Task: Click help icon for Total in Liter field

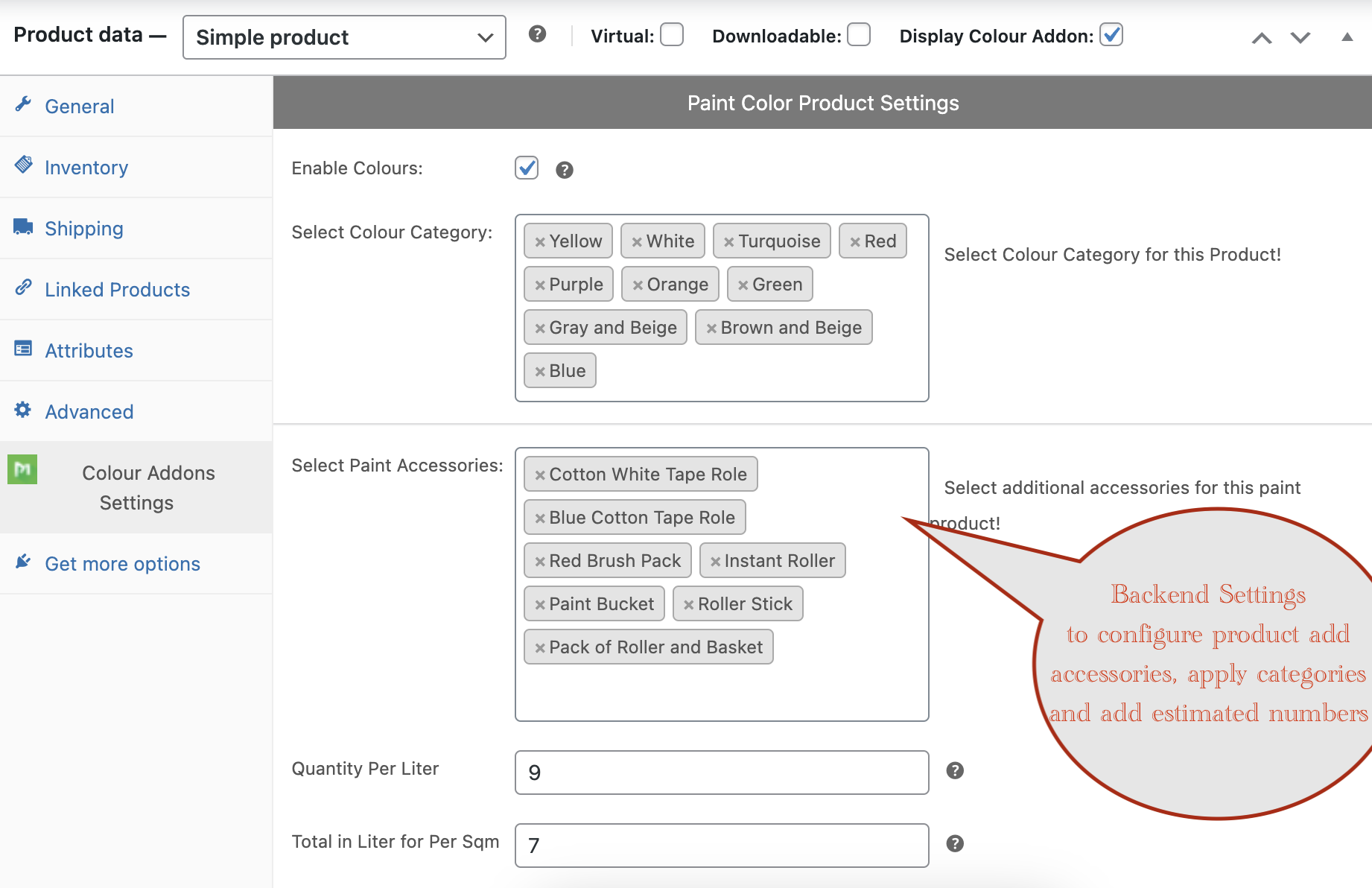Action: [955, 844]
